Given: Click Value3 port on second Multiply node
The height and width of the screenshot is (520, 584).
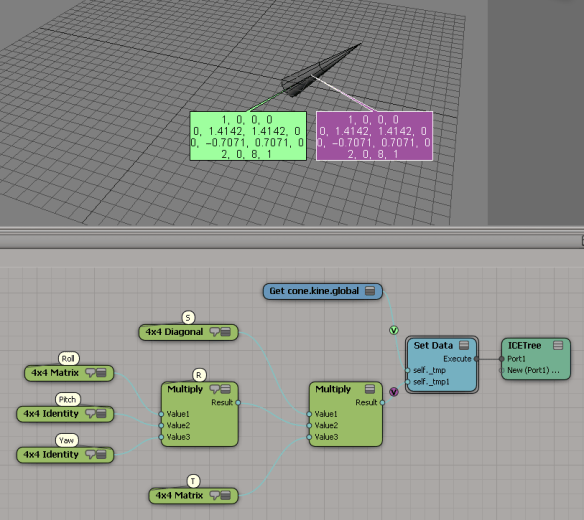Looking at the screenshot, I should pyautogui.click(x=309, y=437).
